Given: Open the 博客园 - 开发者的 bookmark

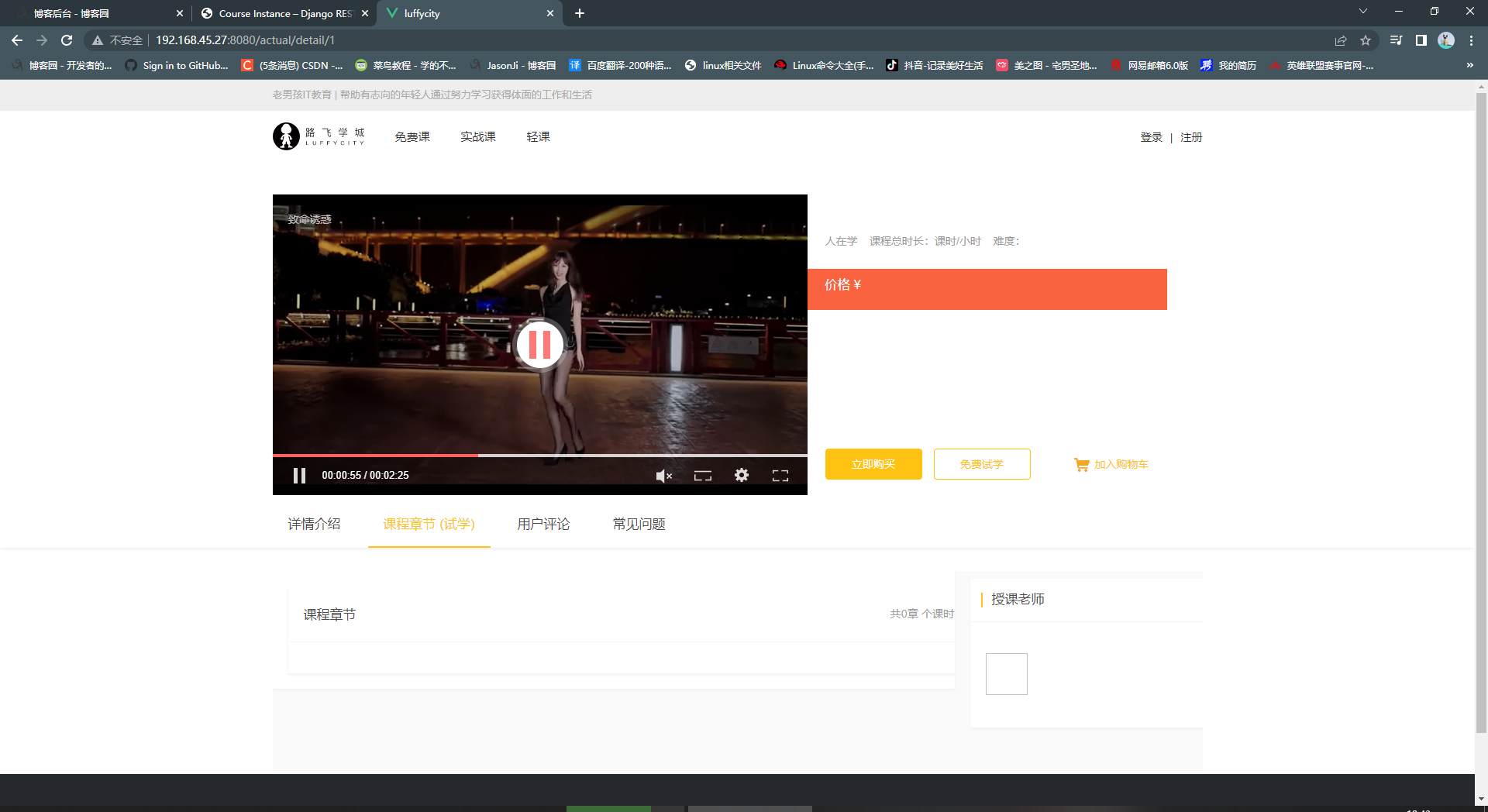Looking at the screenshot, I should click(x=62, y=65).
